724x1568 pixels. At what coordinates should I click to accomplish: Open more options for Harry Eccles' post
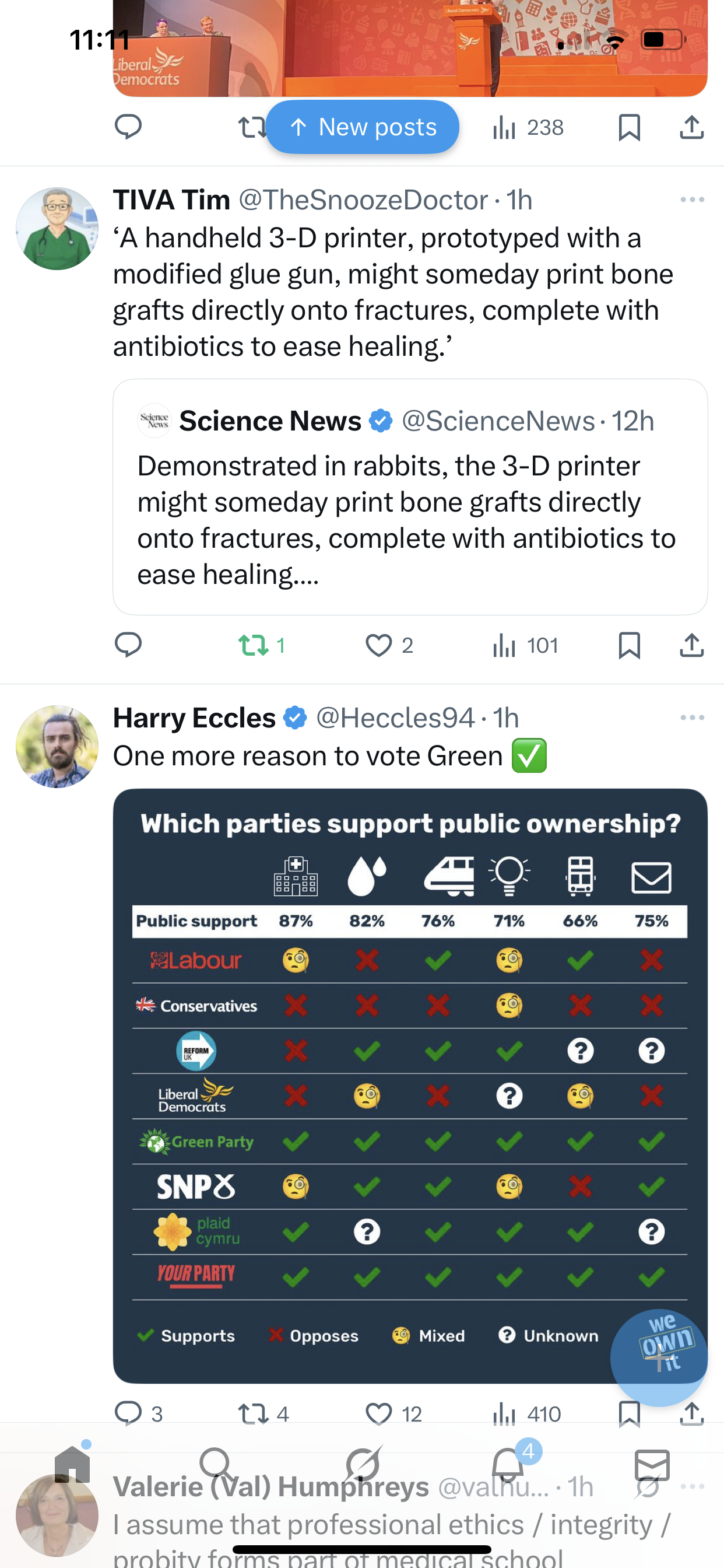point(692,717)
